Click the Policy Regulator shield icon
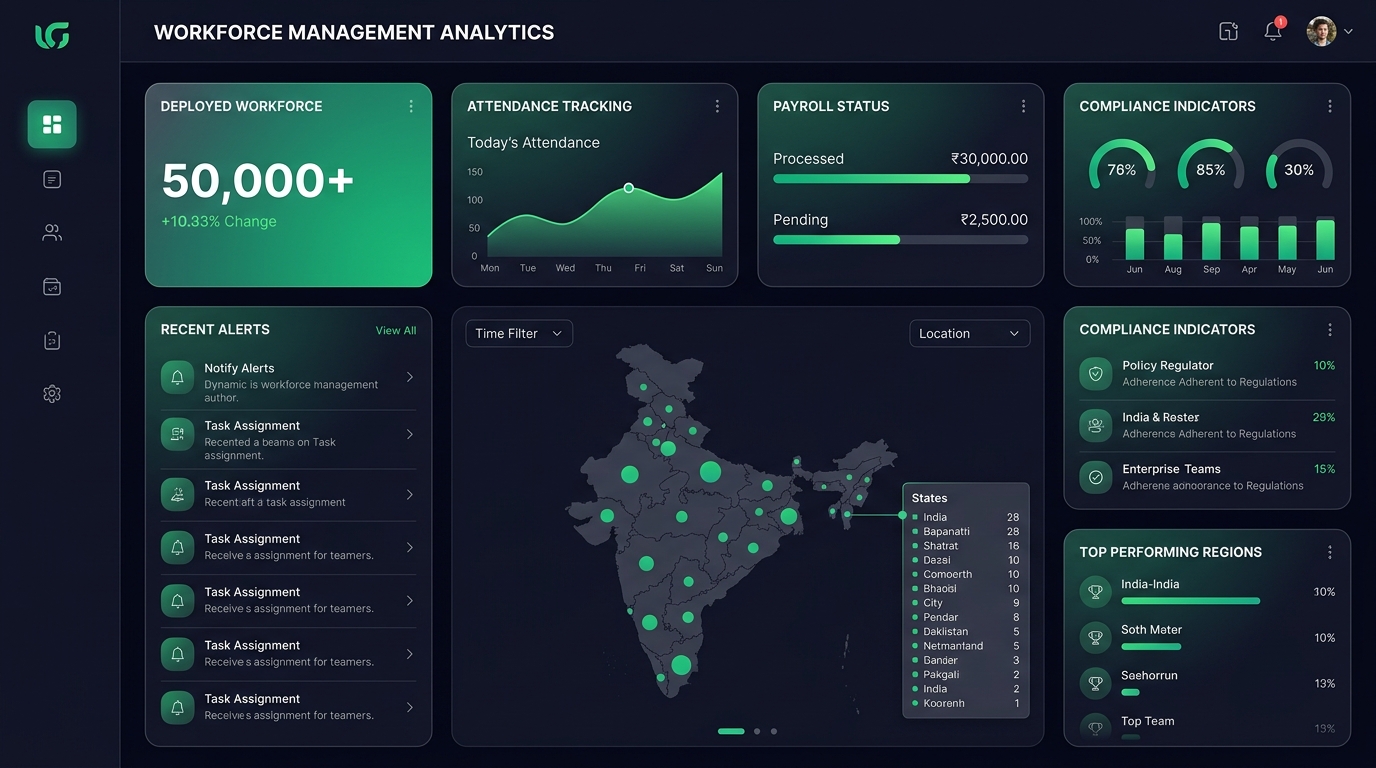Viewport: 1376px width, 768px height. coord(1096,374)
